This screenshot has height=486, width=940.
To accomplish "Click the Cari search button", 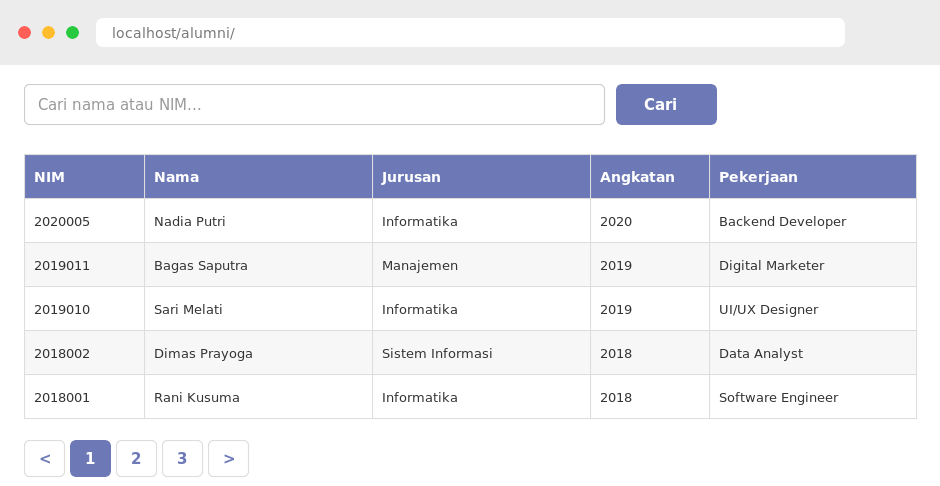I will 666,104.
